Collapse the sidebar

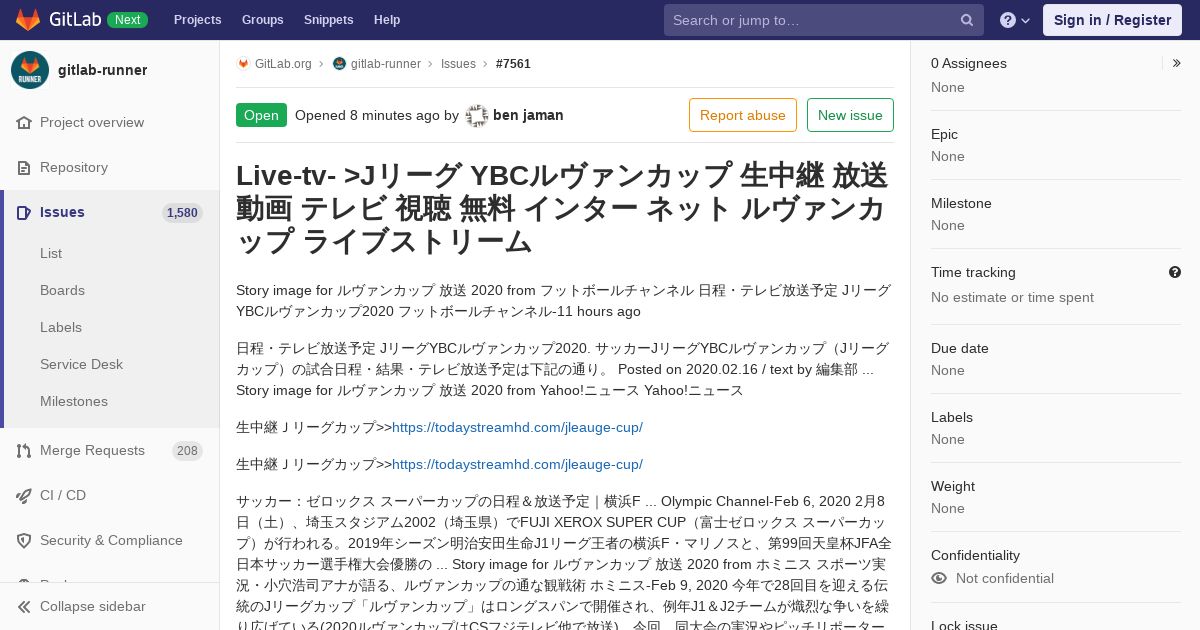[x=92, y=606]
